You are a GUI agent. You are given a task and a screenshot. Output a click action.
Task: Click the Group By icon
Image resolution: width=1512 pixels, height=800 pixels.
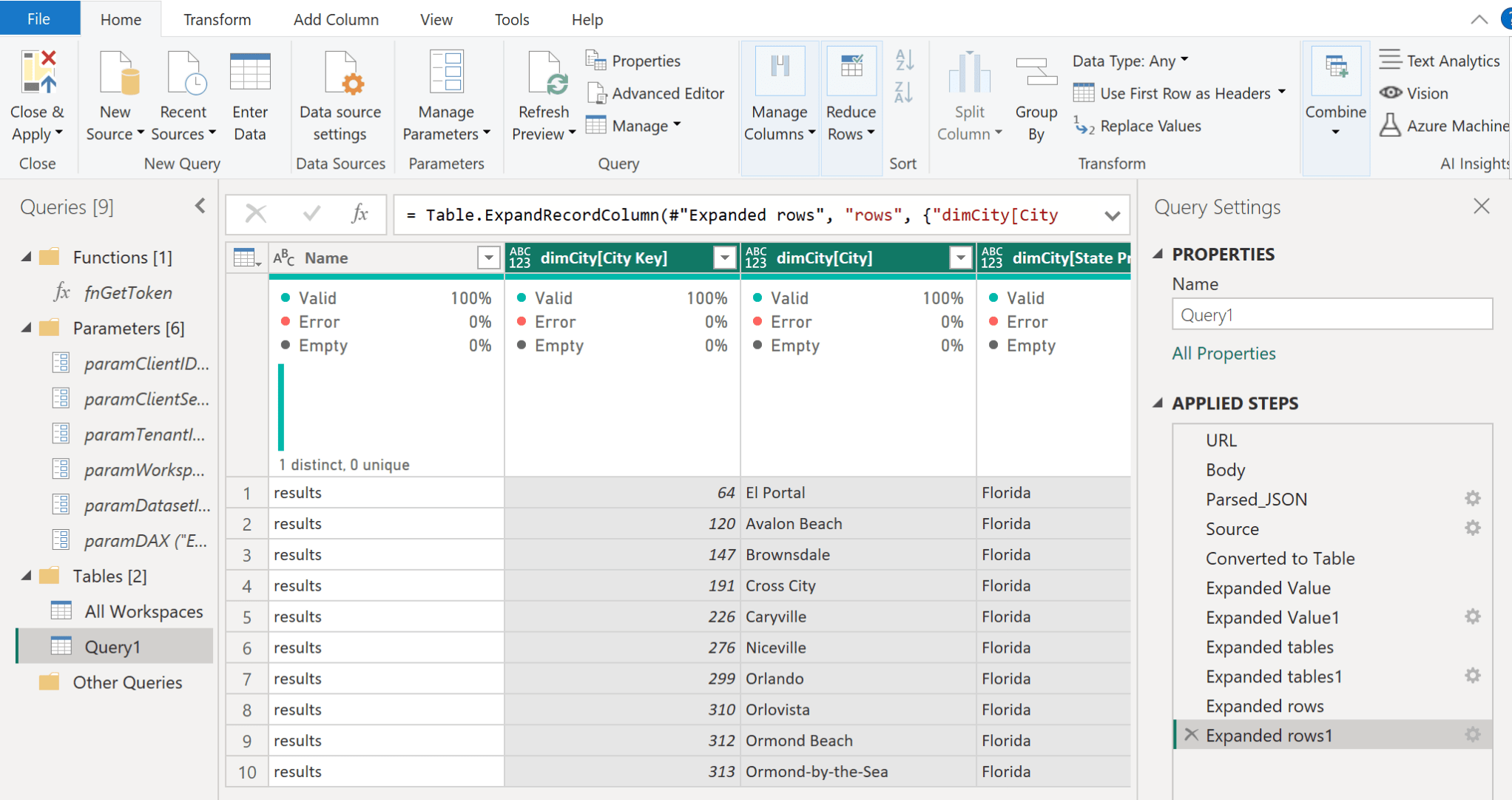click(1035, 72)
